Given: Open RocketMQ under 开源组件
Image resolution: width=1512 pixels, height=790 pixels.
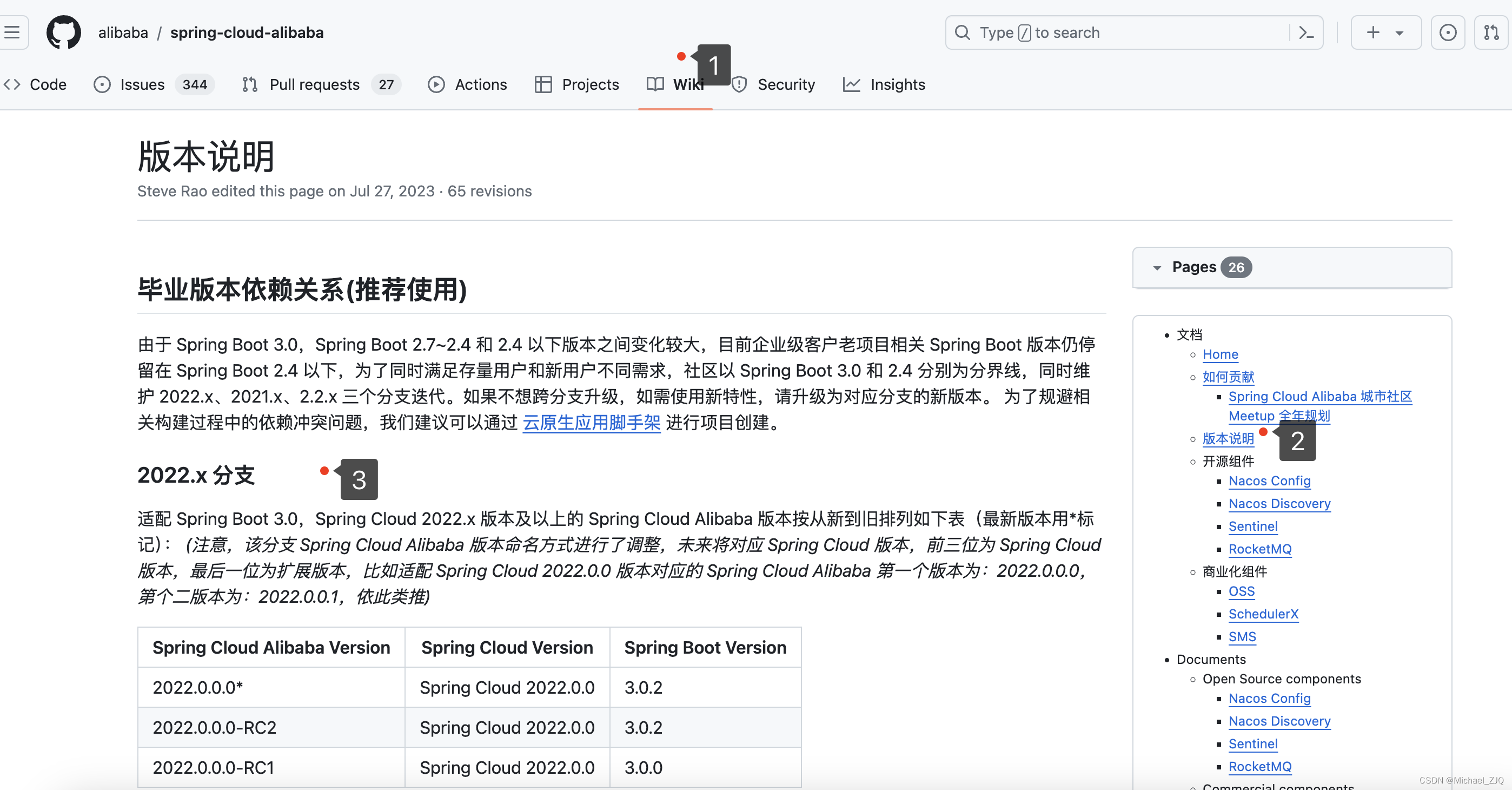Looking at the screenshot, I should pos(1260,549).
